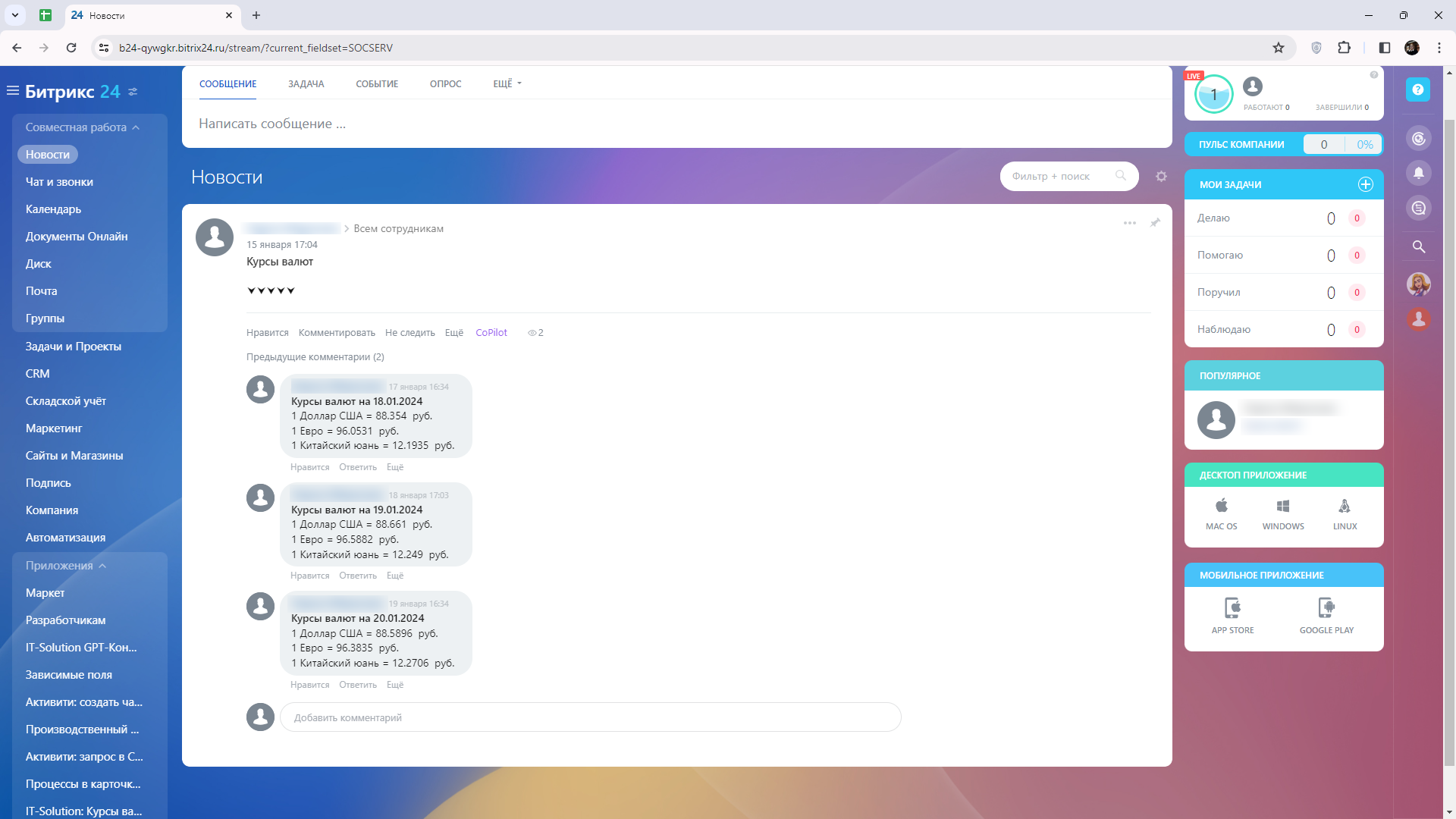Toggle Не следить on the post

pyautogui.click(x=409, y=333)
